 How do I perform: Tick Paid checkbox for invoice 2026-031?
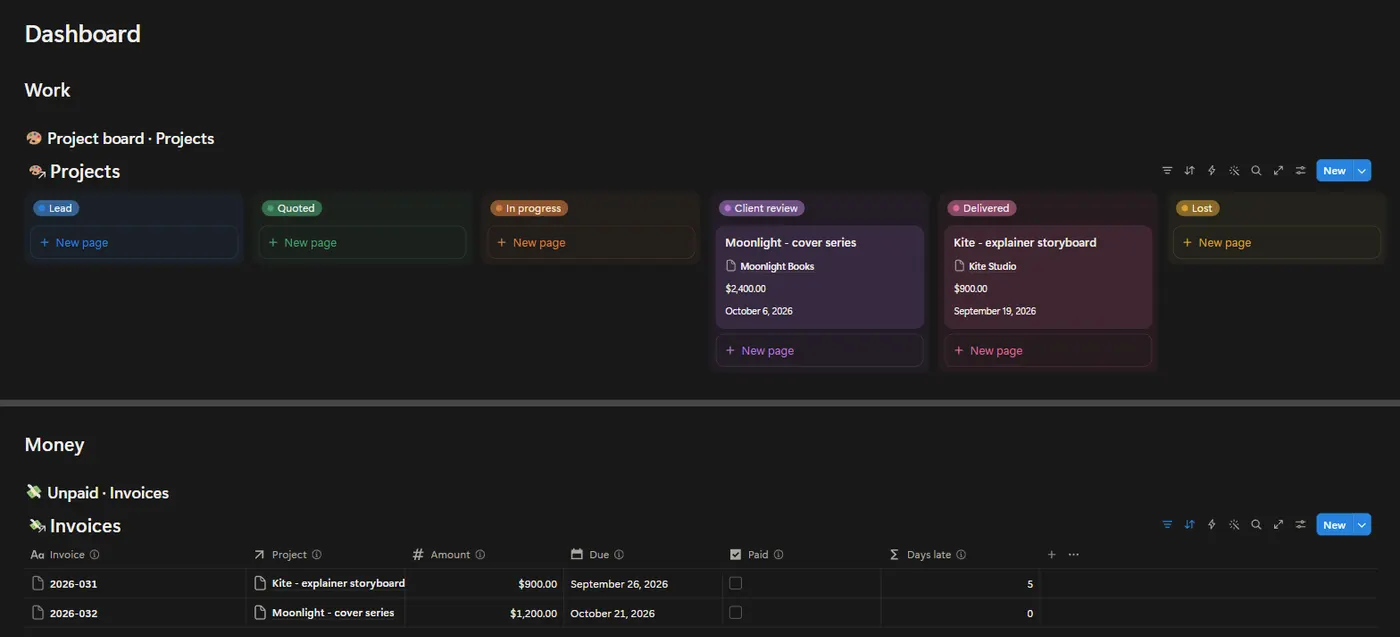coord(736,583)
